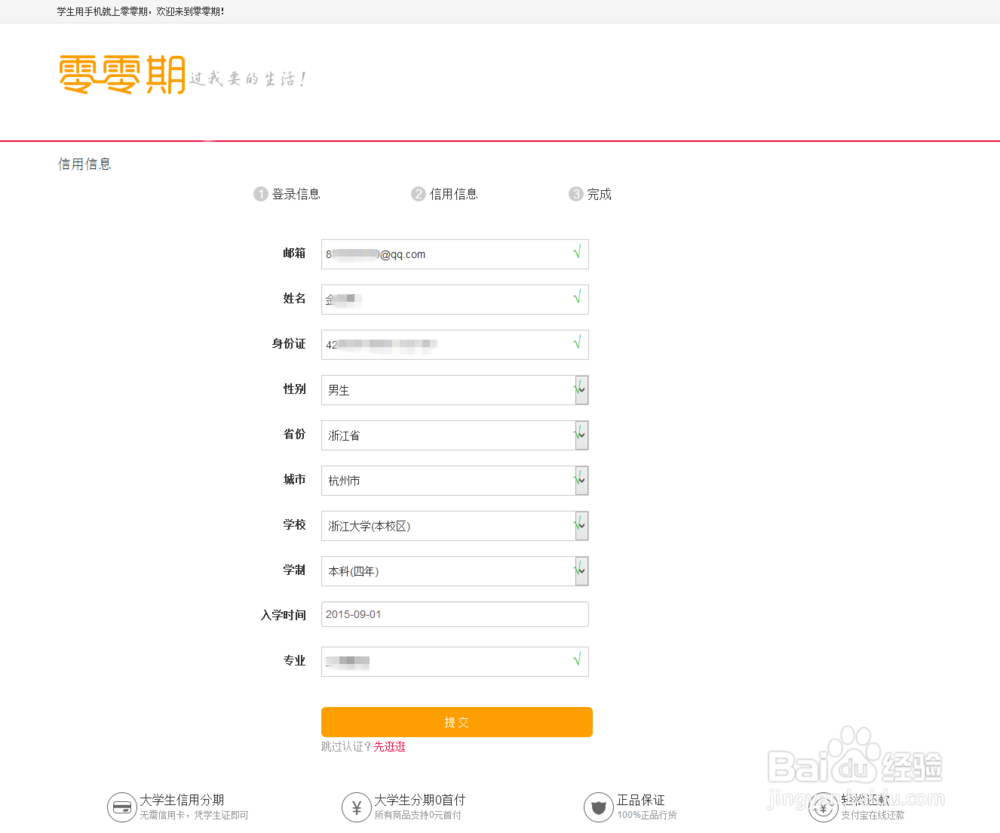Viewport: 1000px width, 833px height.
Task: Click the step 2 信用信息 circle icon
Action: [x=418, y=194]
